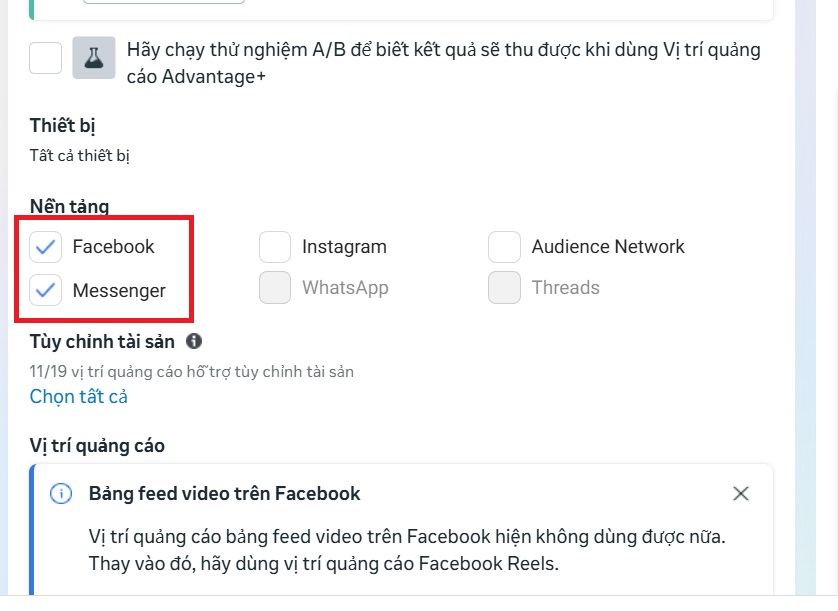Click the disabled WhatsApp checkbox
The width and height of the screenshot is (838, 611).
pos(275,288)
